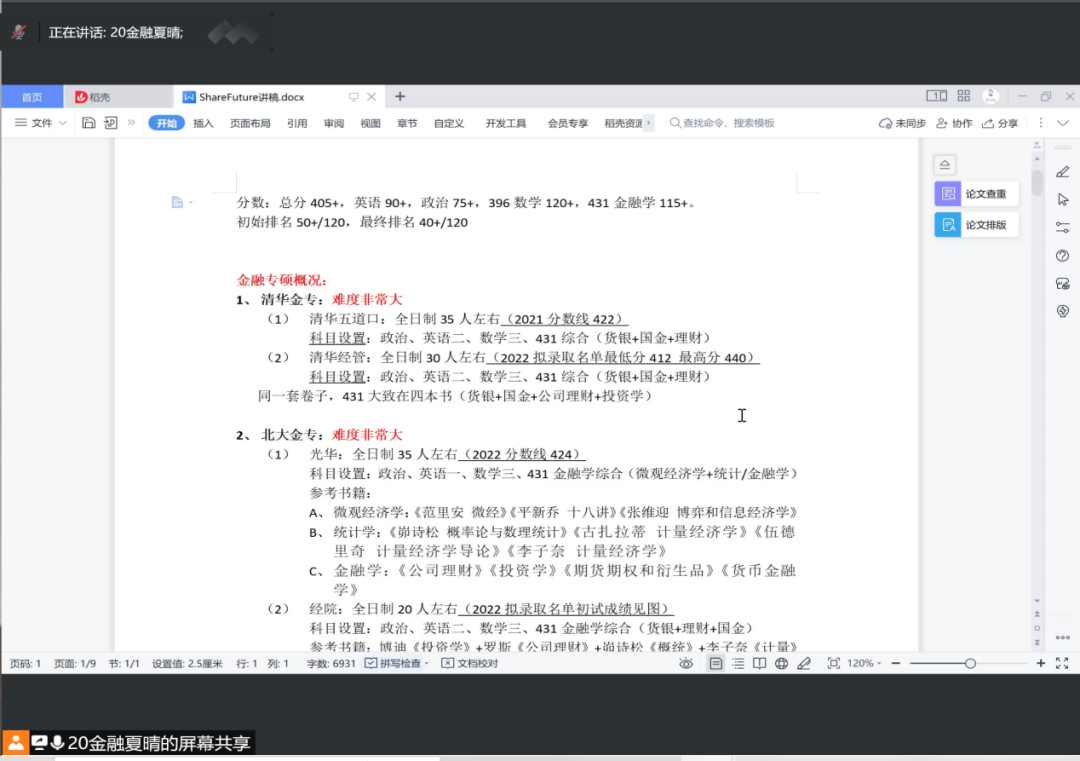1080x761 pixels.
Task: Switch to web layout globe icon in status bar
Action: [781, 663]
